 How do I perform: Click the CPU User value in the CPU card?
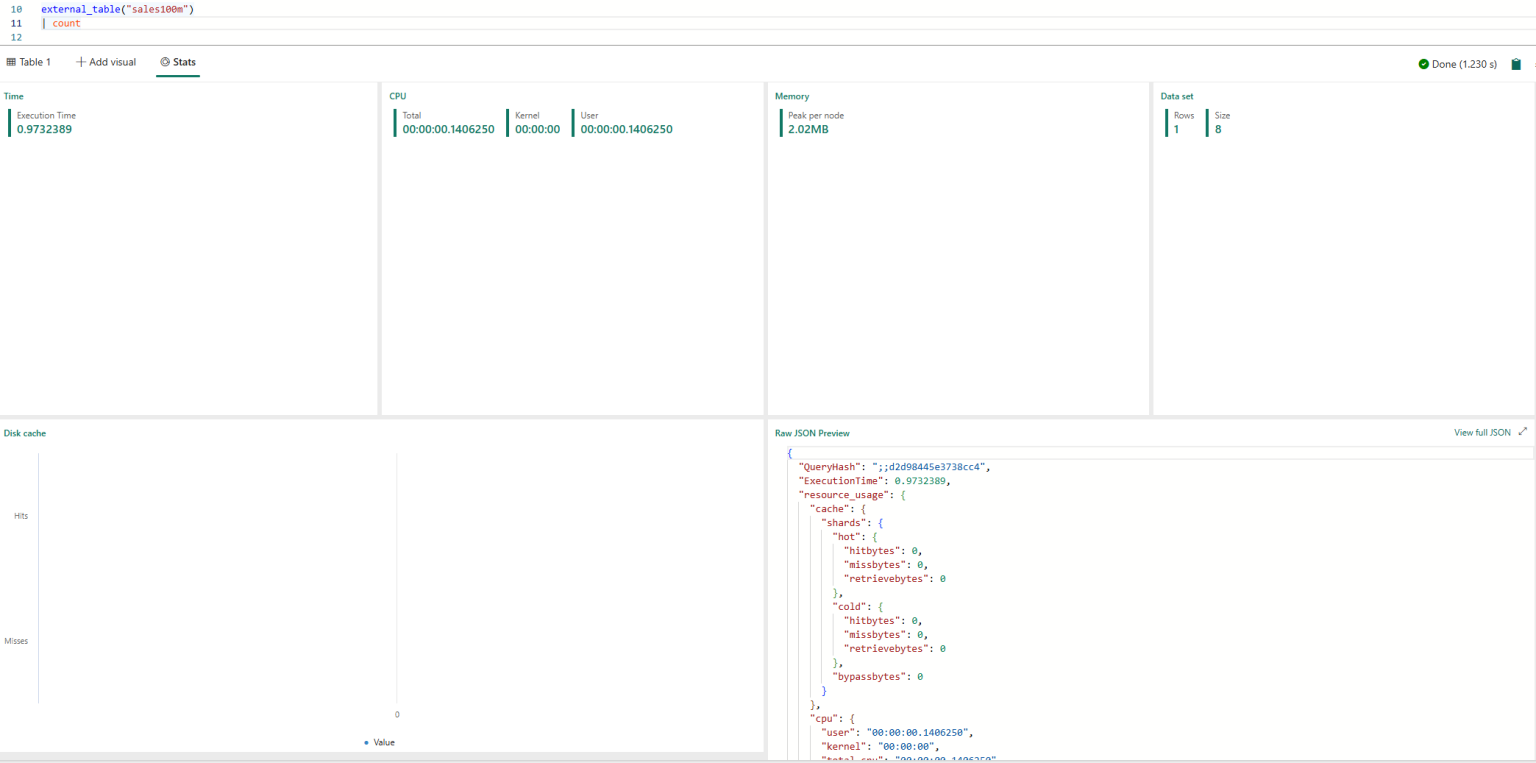click(626, 129)
